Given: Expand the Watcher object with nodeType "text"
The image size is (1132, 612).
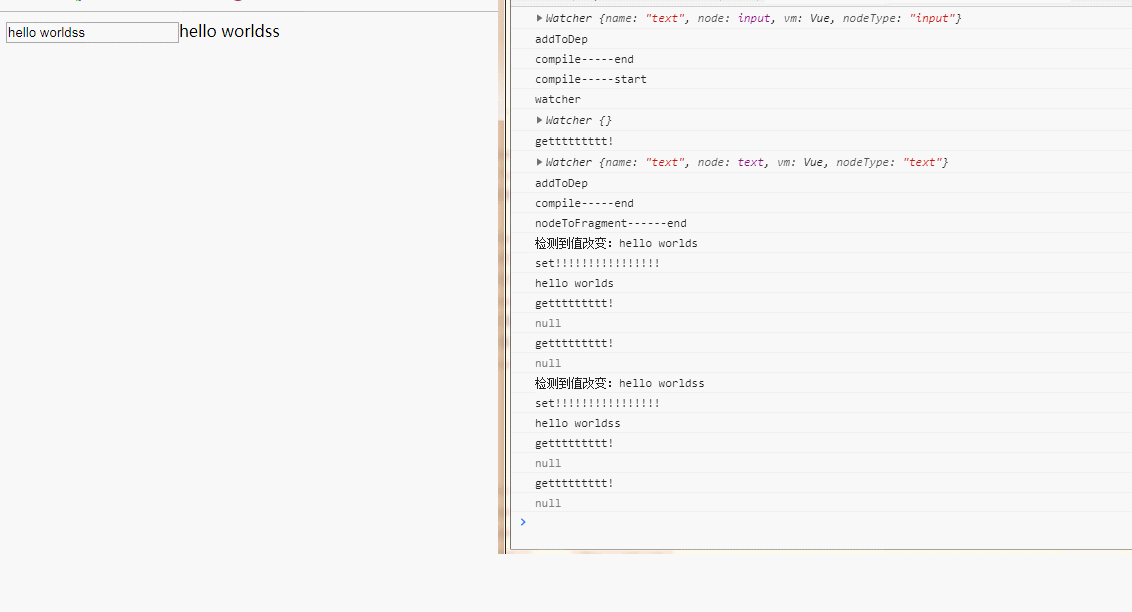Looking at the screenshot, I should click(539, 162).
